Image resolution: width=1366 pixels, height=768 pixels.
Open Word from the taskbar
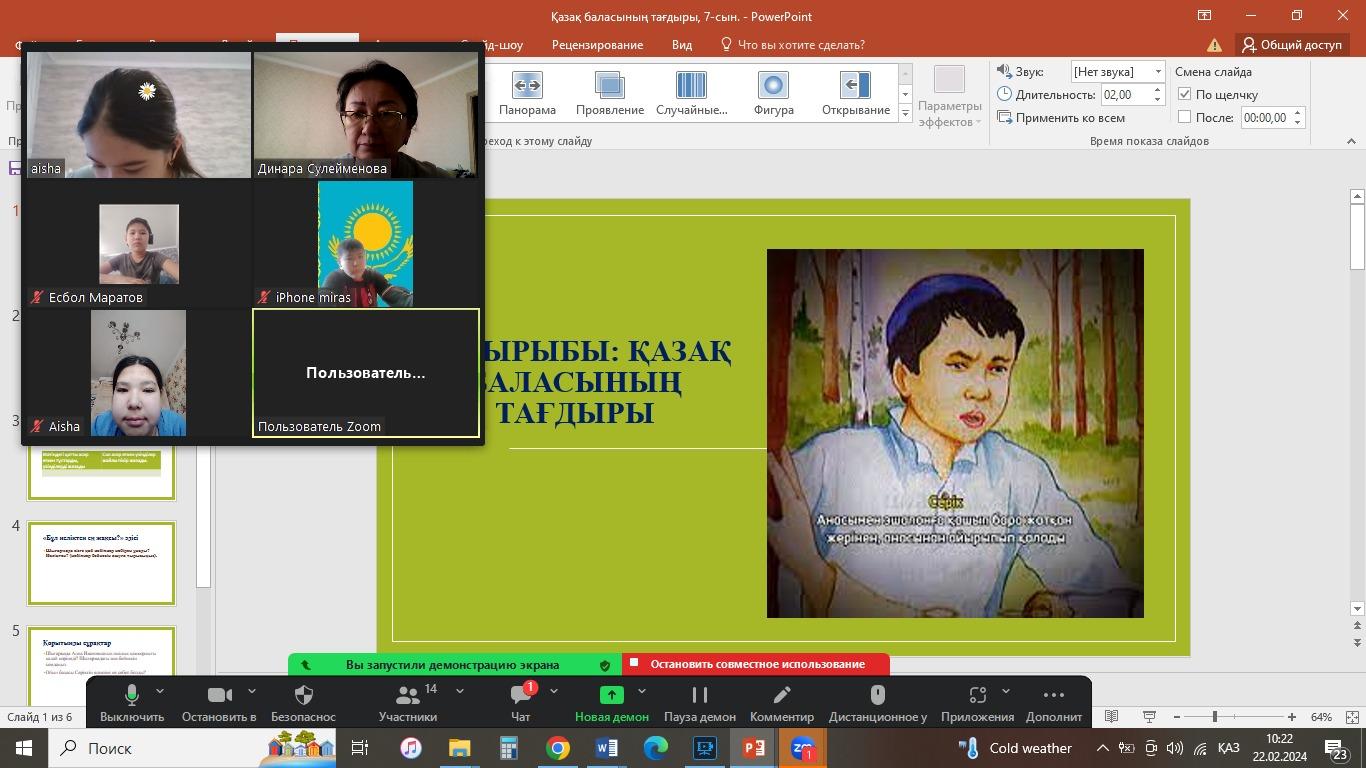click(607, 748)
